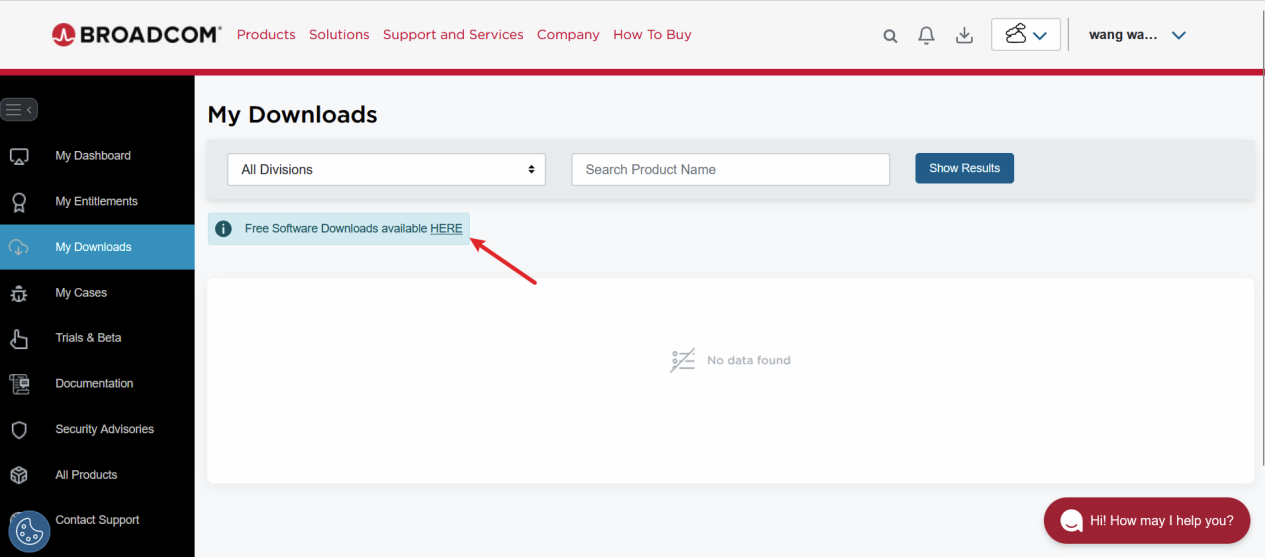Collapse the sidebar with hamburger toggle
The width and height of the screenshot is (1265, 557).
pos(19,109)
